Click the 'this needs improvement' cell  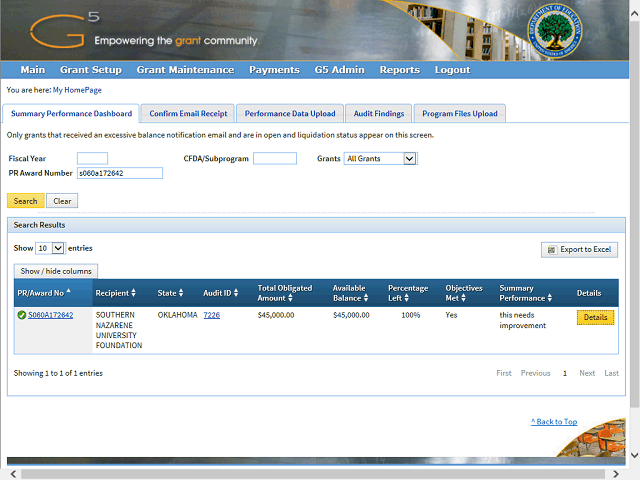coord(522,320)
